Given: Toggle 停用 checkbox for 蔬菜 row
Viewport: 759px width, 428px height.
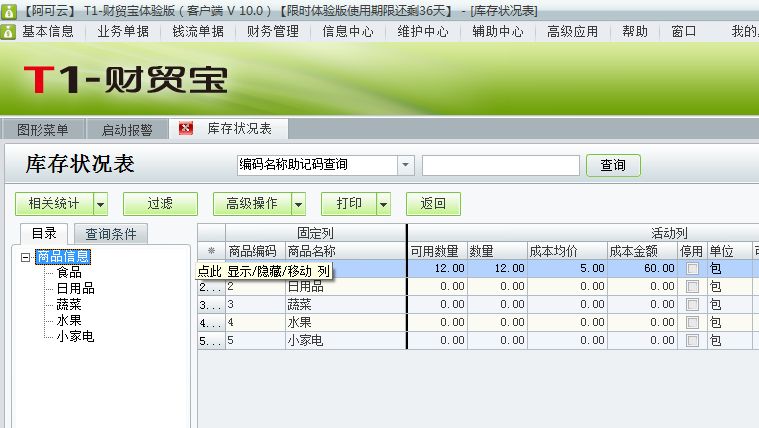Looking at the screenshot, I should click(x=692, y=305).
